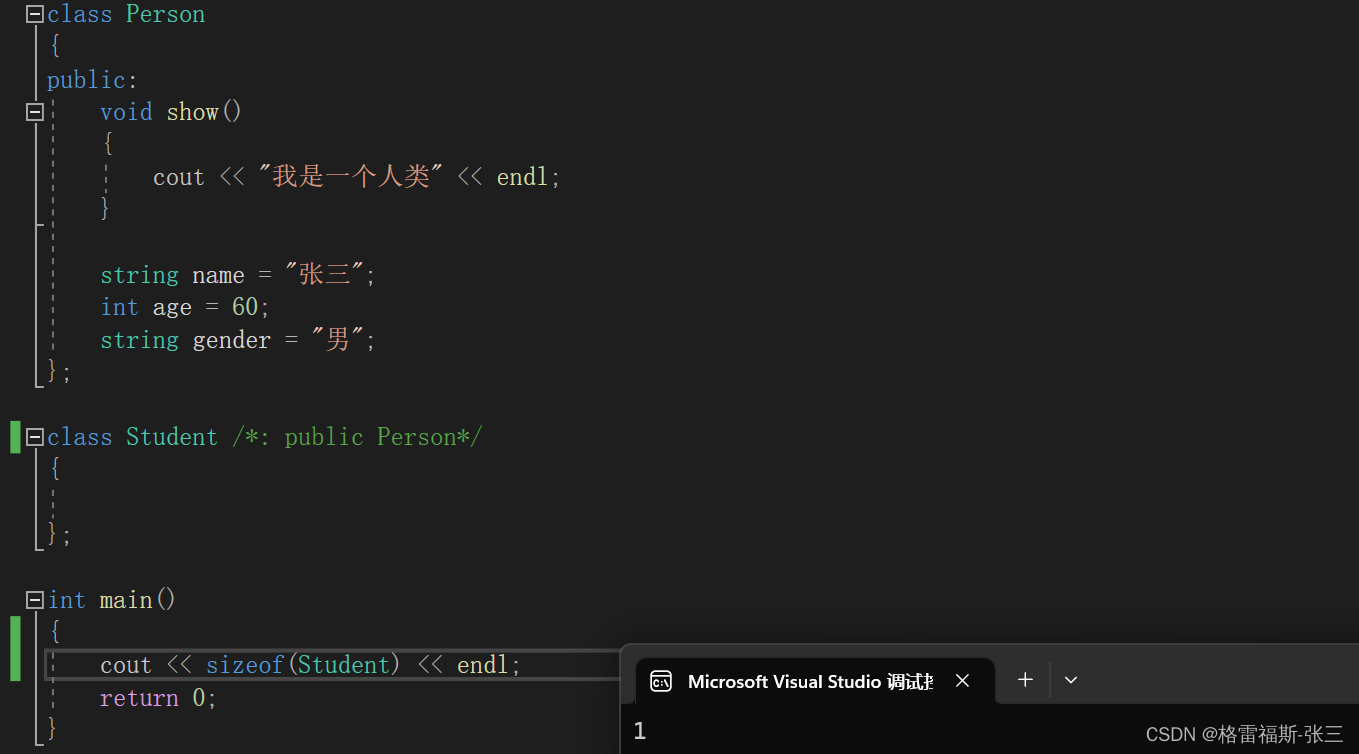Click the value 60 in age line

pos(245,307)
